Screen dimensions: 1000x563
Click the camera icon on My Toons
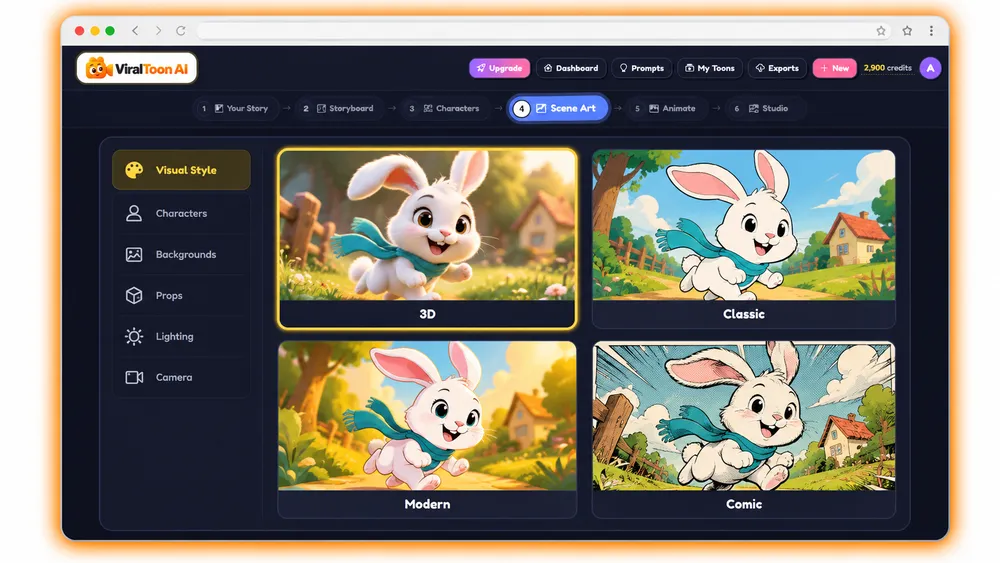click(689, 68)
